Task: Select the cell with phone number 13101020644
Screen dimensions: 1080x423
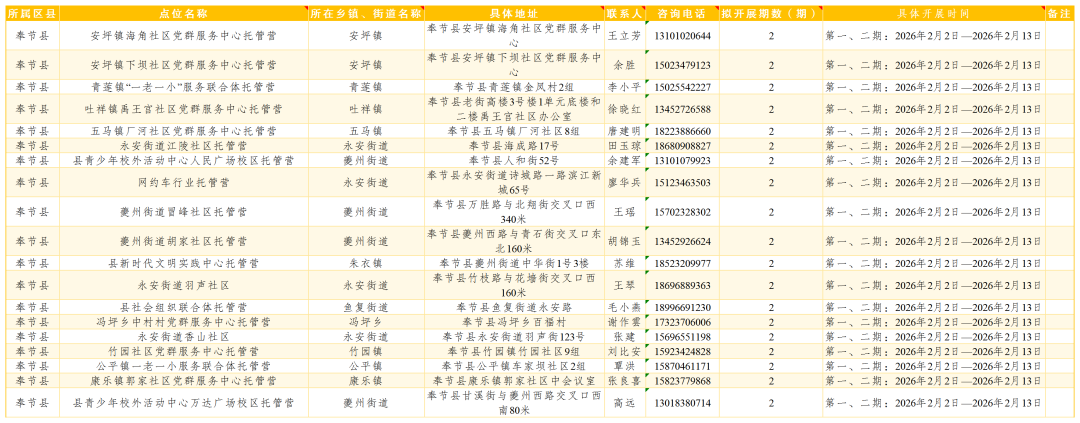Action: point(681,35)
